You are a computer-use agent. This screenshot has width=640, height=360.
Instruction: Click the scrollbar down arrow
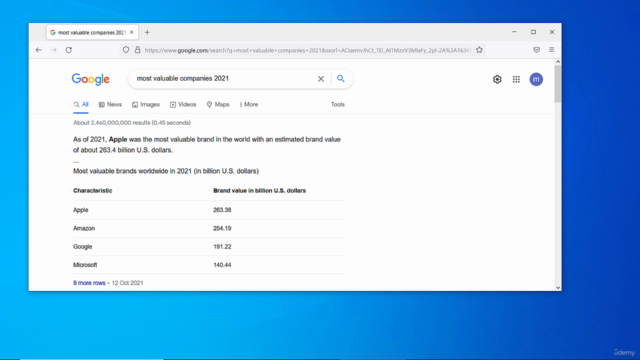(558, 288)
